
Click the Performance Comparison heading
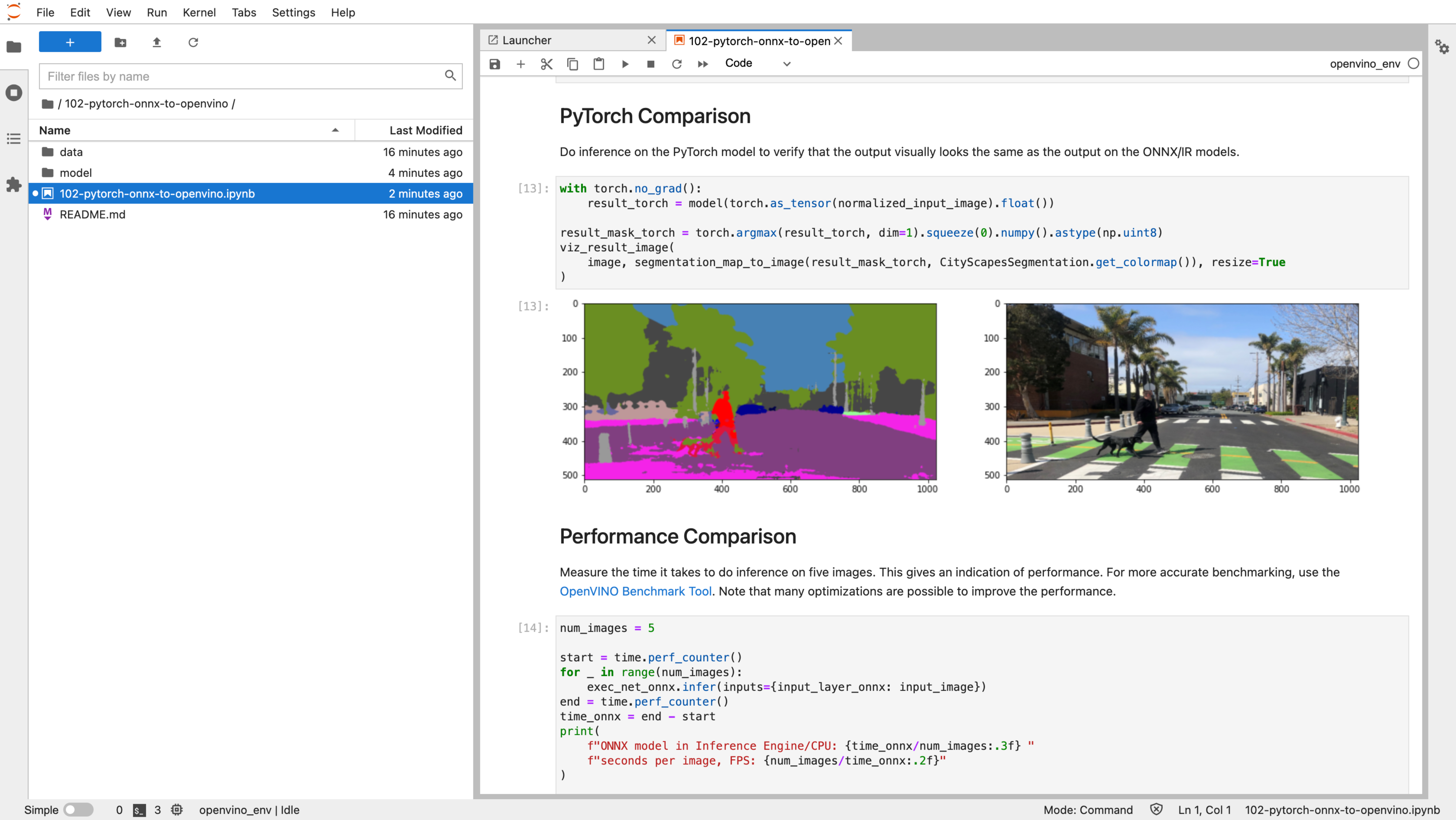tap(678, 536)
